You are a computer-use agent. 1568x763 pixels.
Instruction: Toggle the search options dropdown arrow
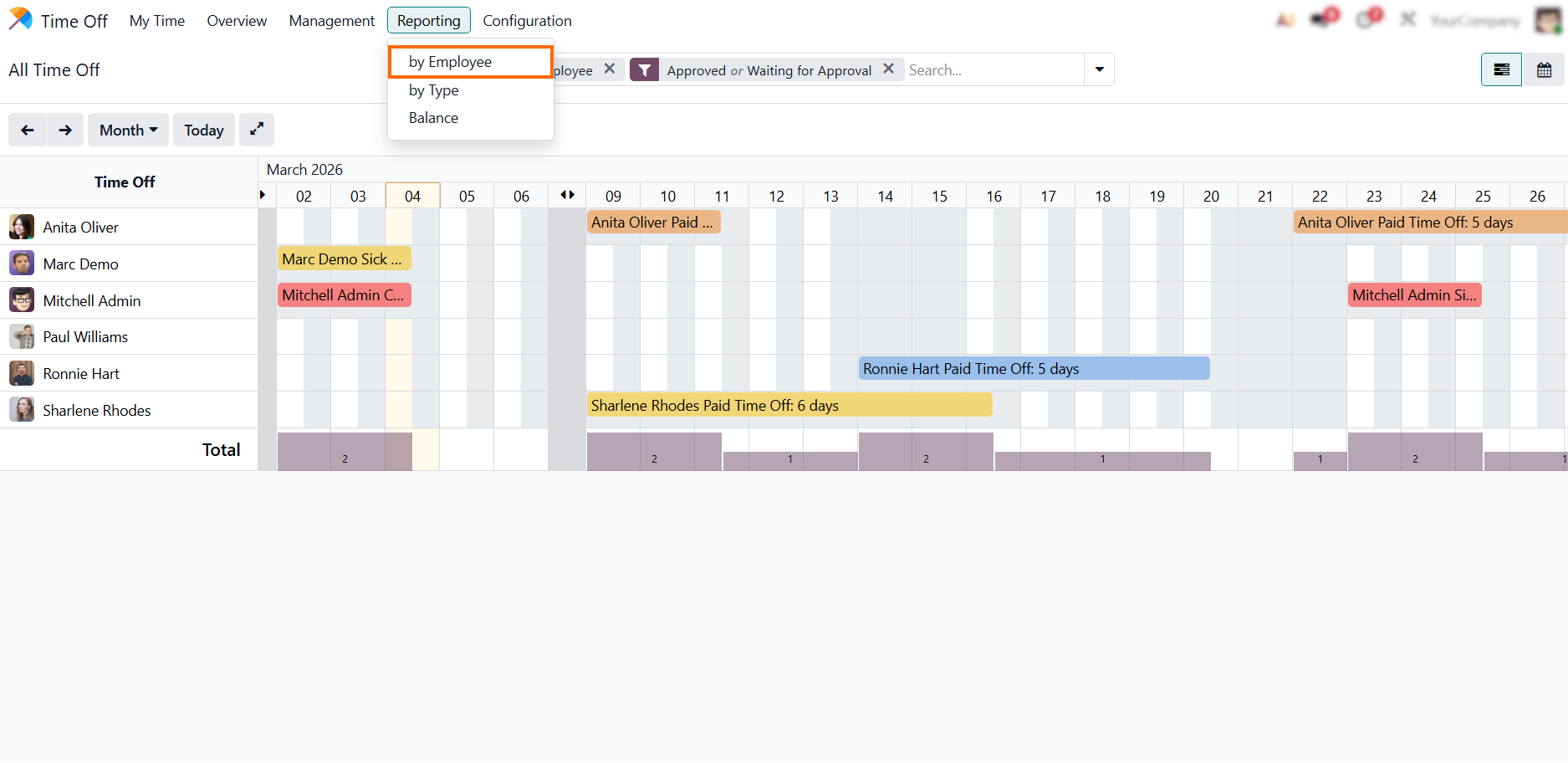click(x=1099, y=69)
